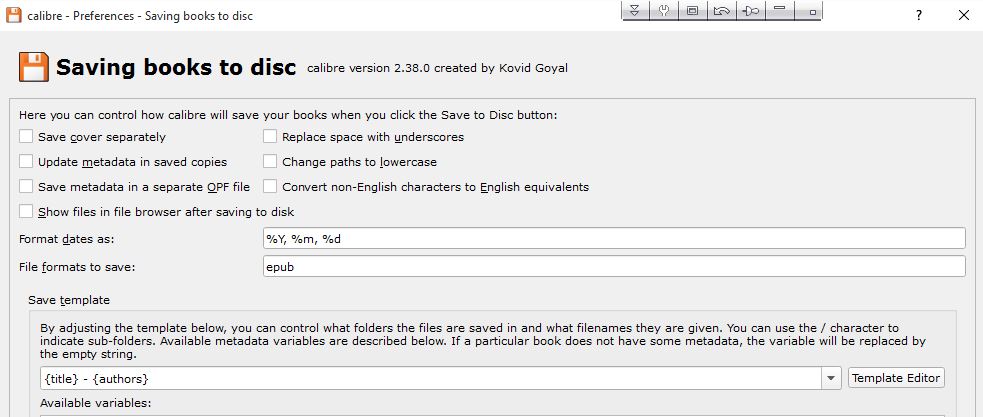This screenshot has height=417, width=983.
Task: Enable Save cover separately checkbox
Action: 26,137
